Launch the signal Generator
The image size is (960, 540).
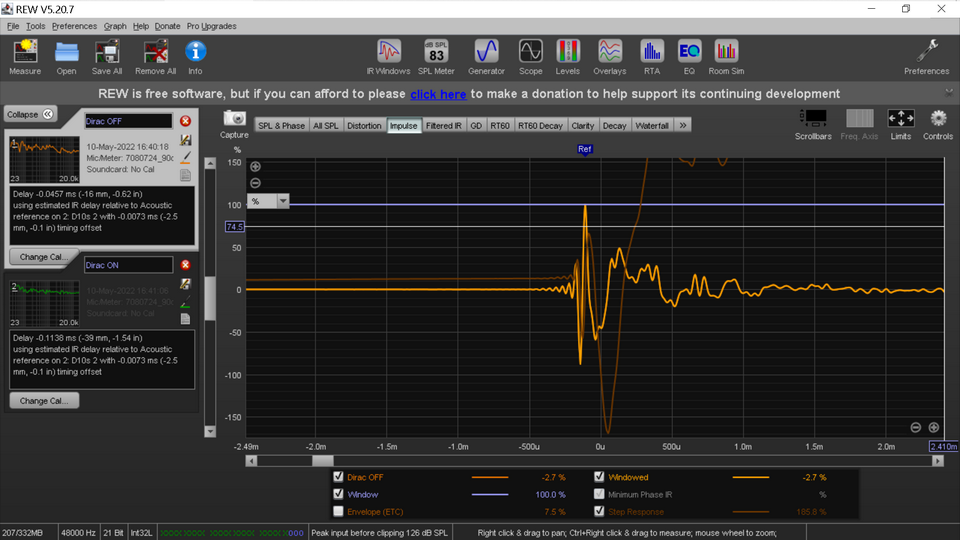(x=486, y=52)
